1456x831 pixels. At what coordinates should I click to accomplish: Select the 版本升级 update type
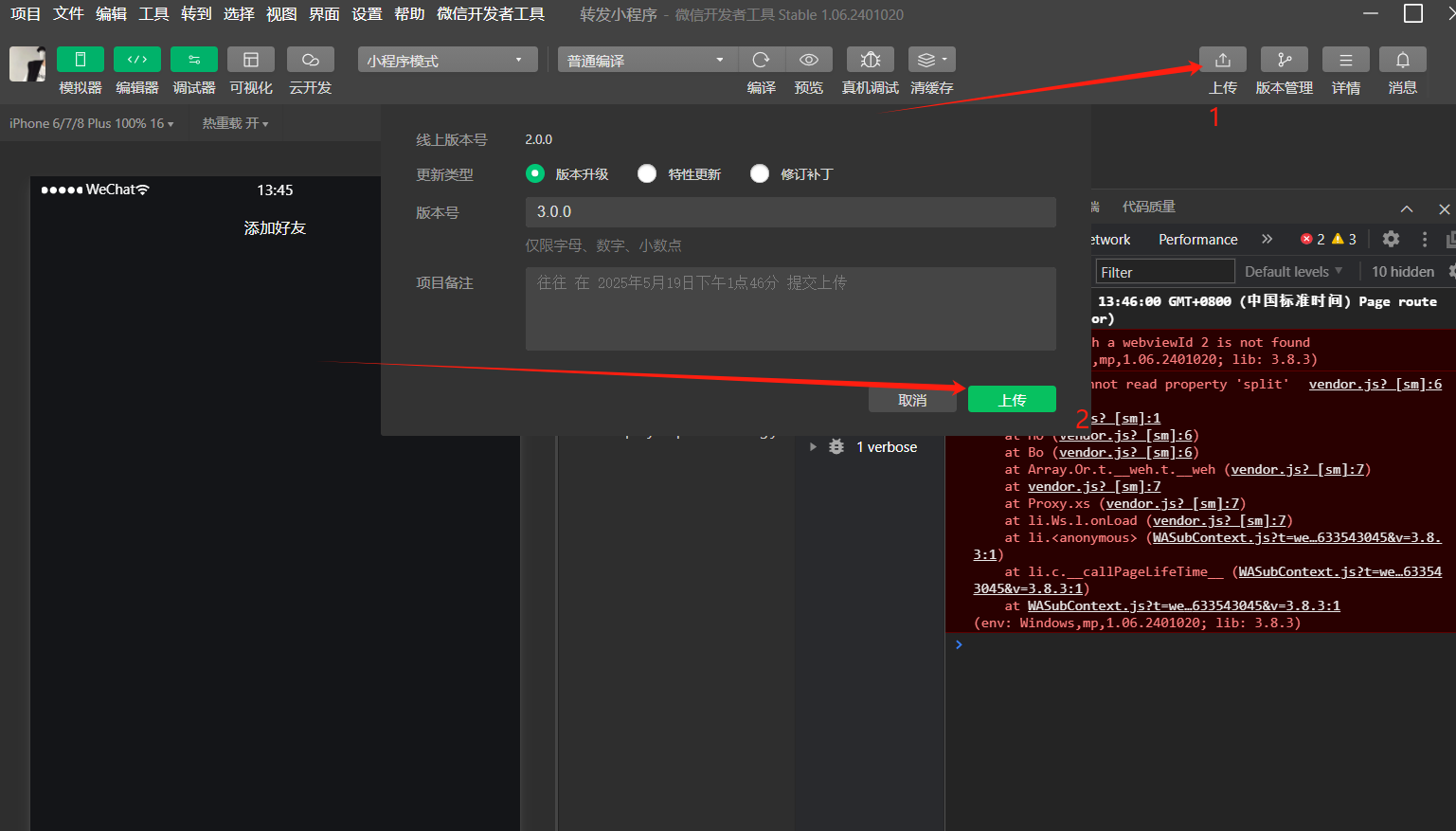535,173
